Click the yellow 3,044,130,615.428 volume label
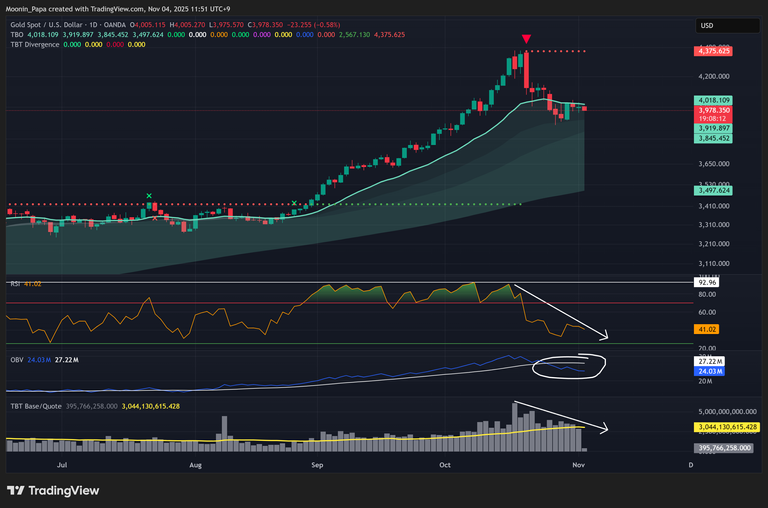The height and width of the screenshot is (508, 768). (x=725, y=427)
